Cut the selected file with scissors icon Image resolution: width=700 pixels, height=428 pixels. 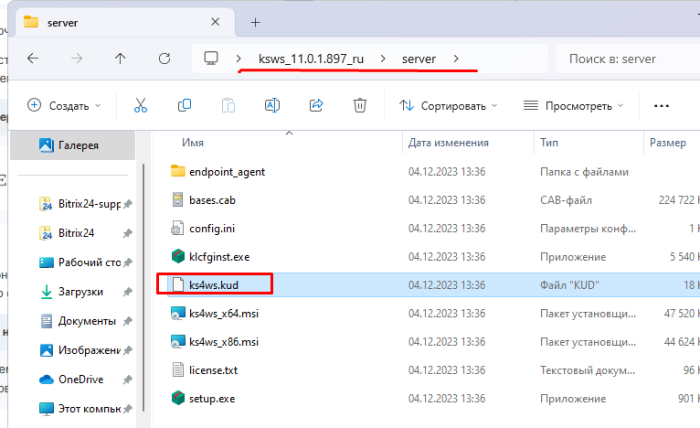(x=140, y=106)
